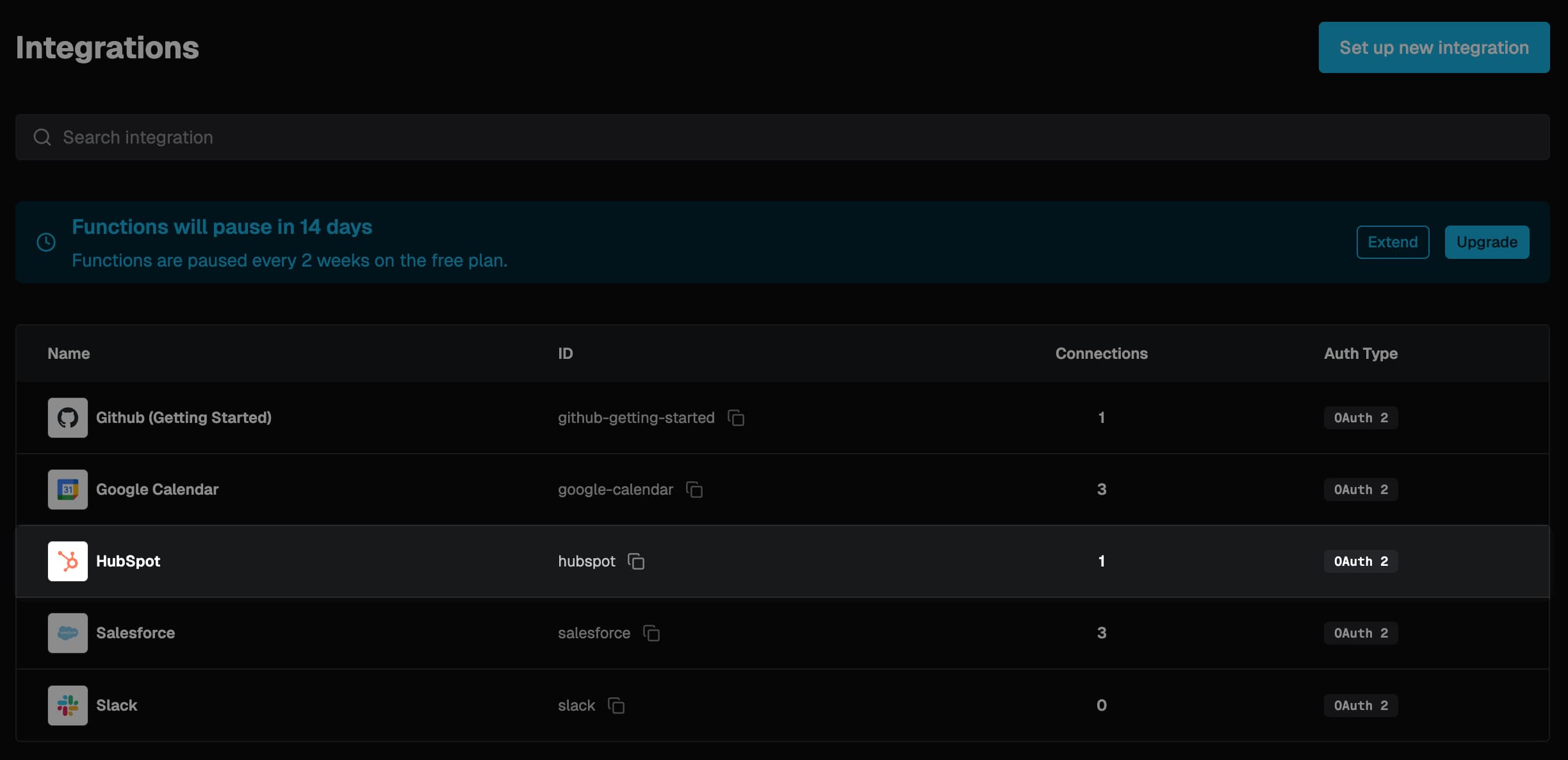The width and height of the screenshot is (1568, 760).
Task: Click Google Calendar connections count 3
Action: pos(1102,490)
